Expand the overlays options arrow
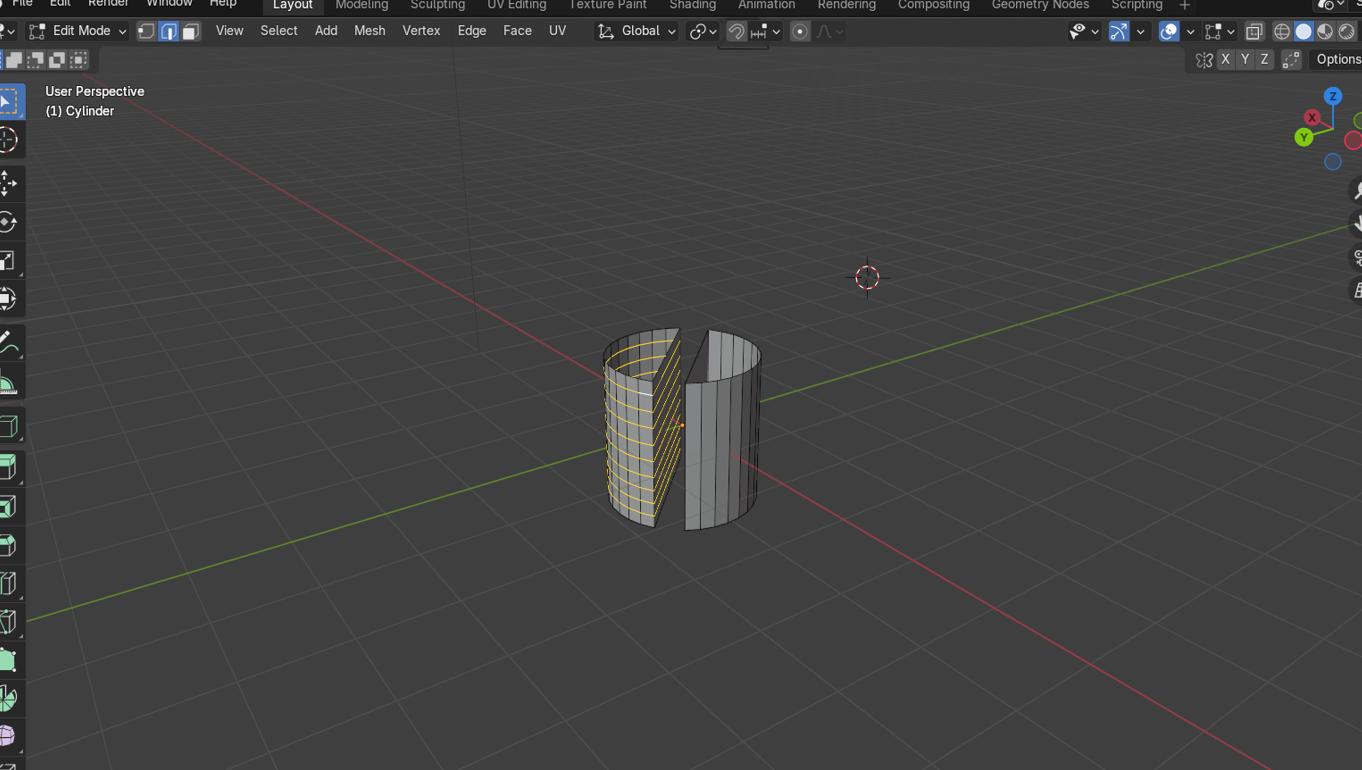 tap(1190, 31)
